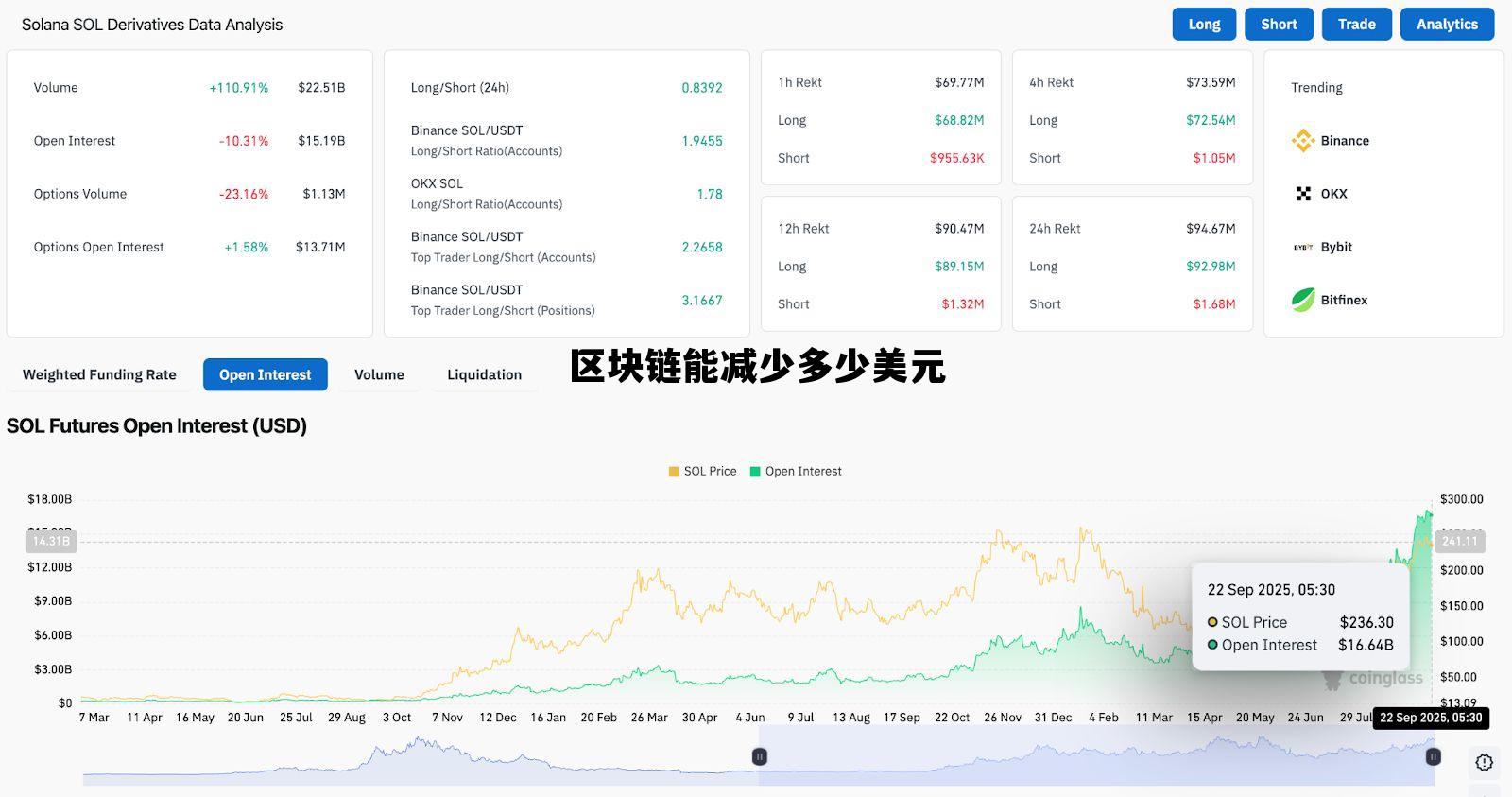
Task: Click 4h Rekt Long value $72.54M
Action: tap(1211, 120)
